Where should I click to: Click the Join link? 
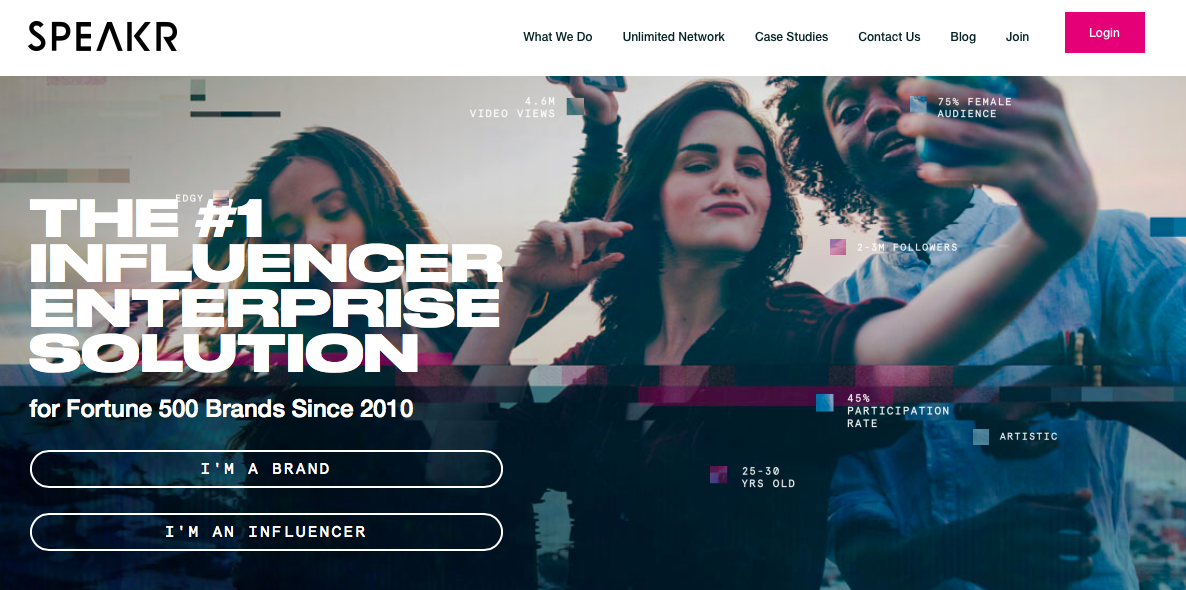coord(1017,37)
